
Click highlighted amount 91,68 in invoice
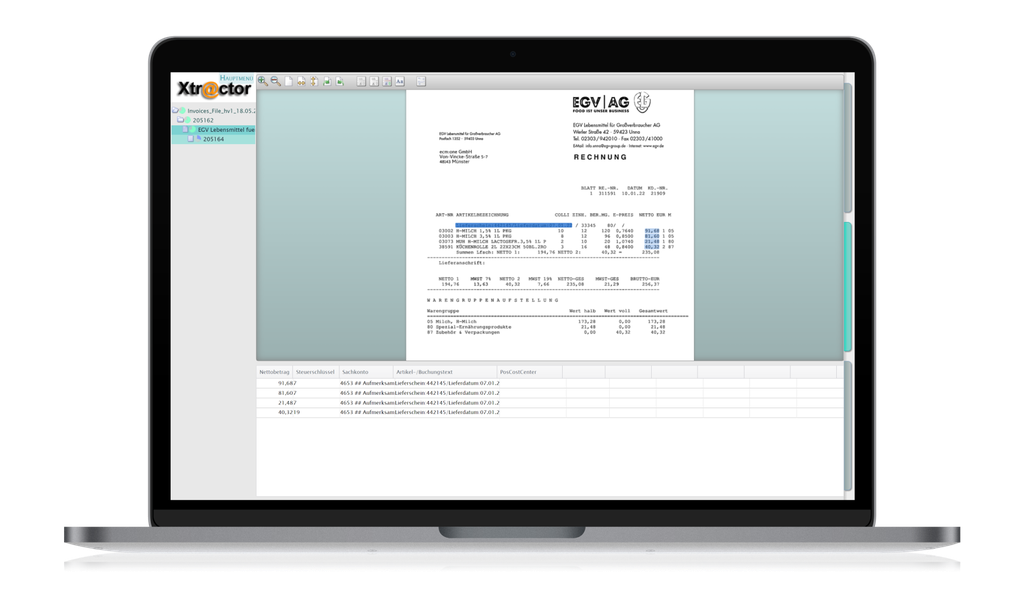pos(652,231)
